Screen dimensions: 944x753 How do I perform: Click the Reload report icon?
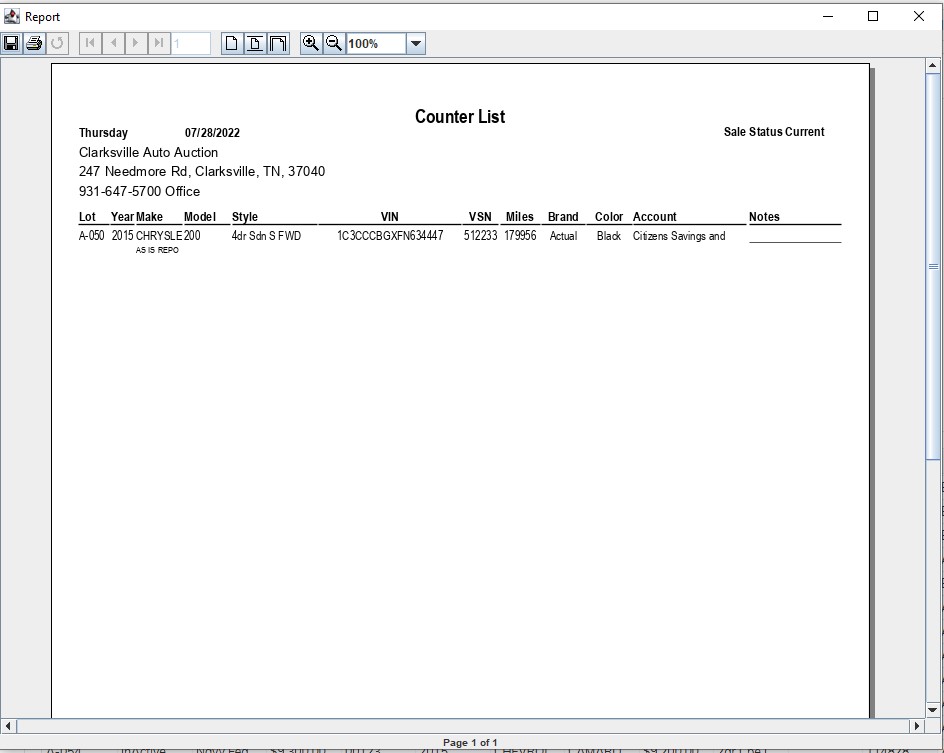pyautogui.click(x=57, y=43)
